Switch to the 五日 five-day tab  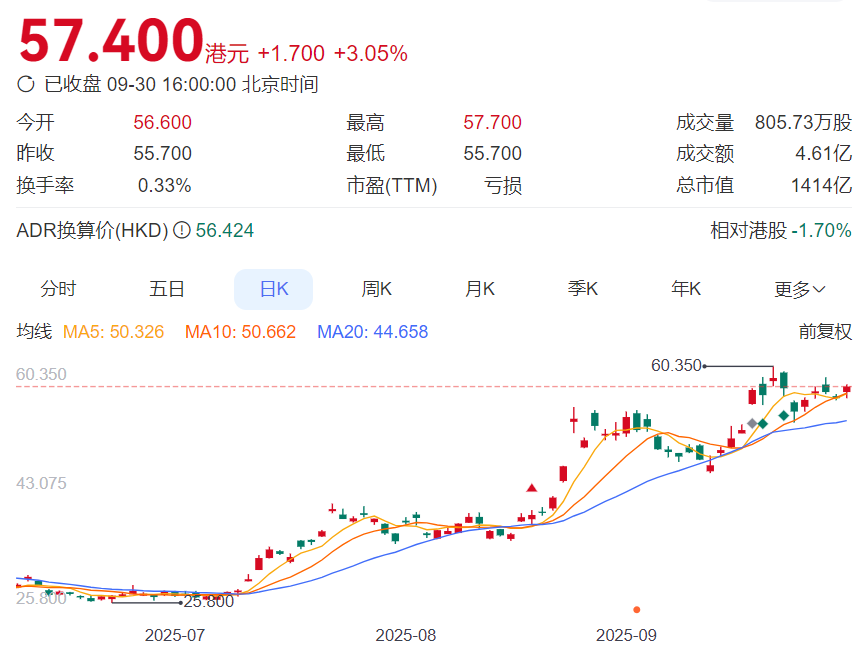166,288
